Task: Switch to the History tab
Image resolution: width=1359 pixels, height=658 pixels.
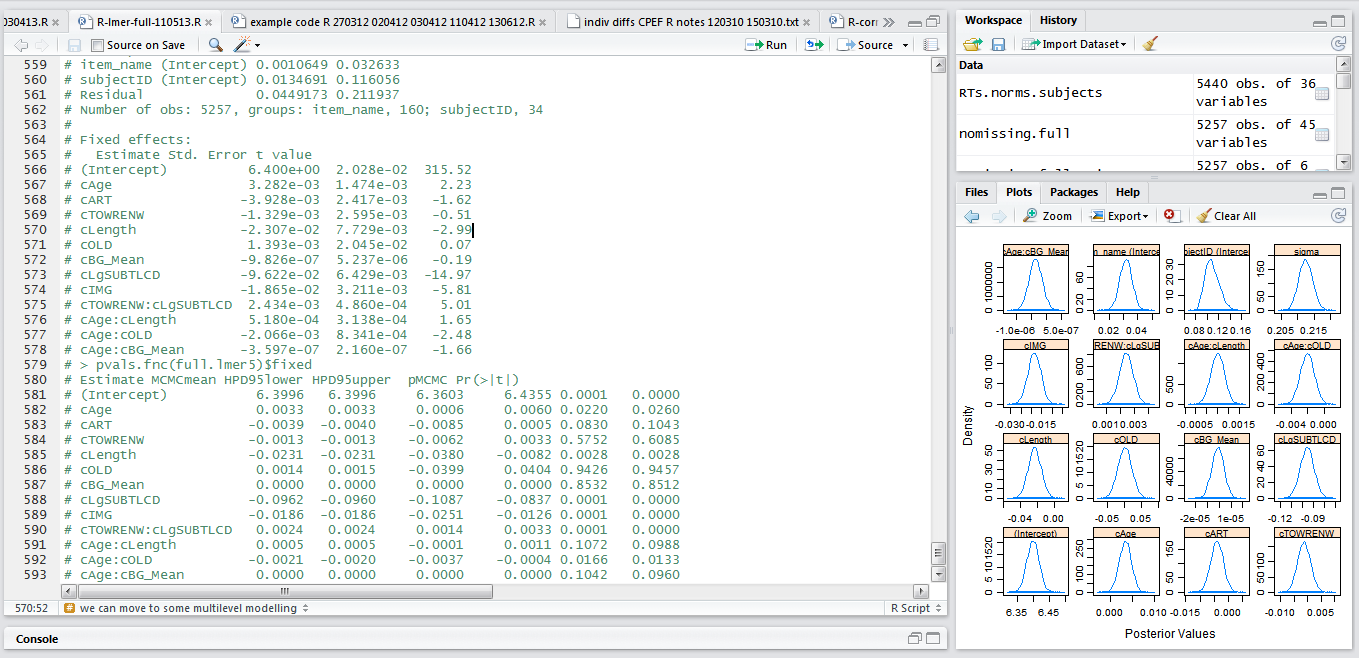Action: pyautogui.click(x=1058, y=20)
